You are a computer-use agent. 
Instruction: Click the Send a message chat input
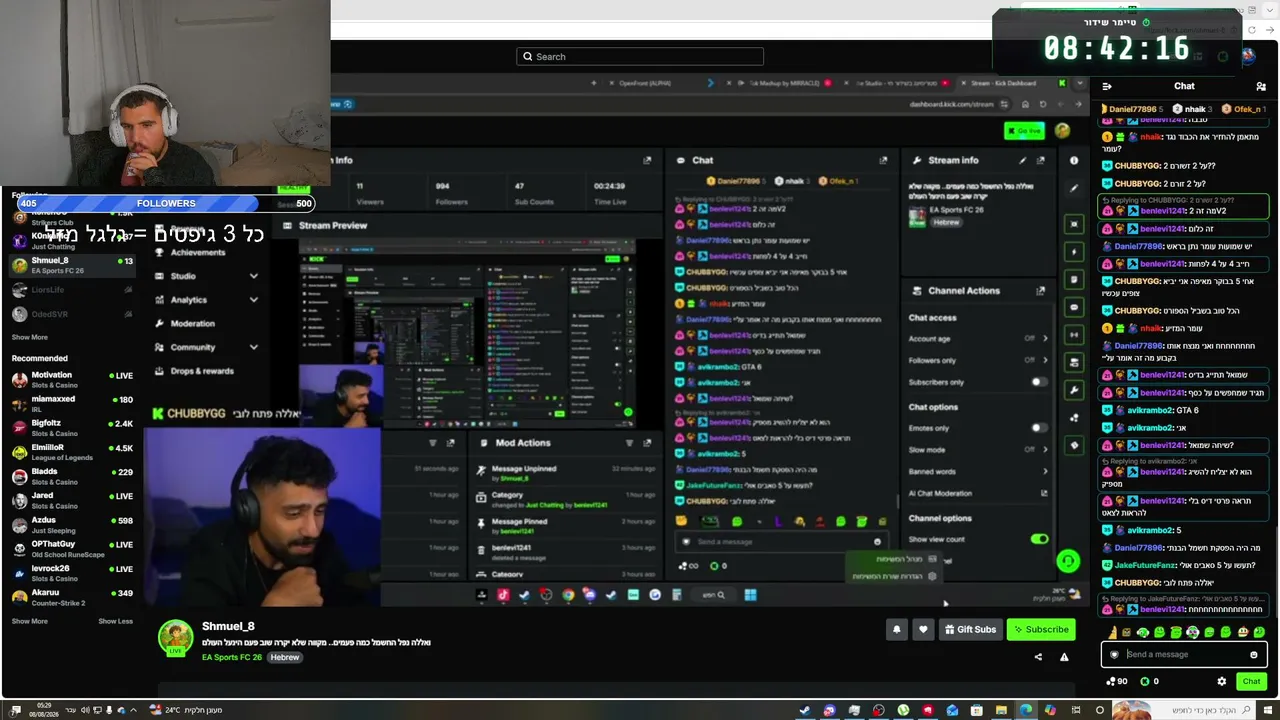coord(1184,655)
